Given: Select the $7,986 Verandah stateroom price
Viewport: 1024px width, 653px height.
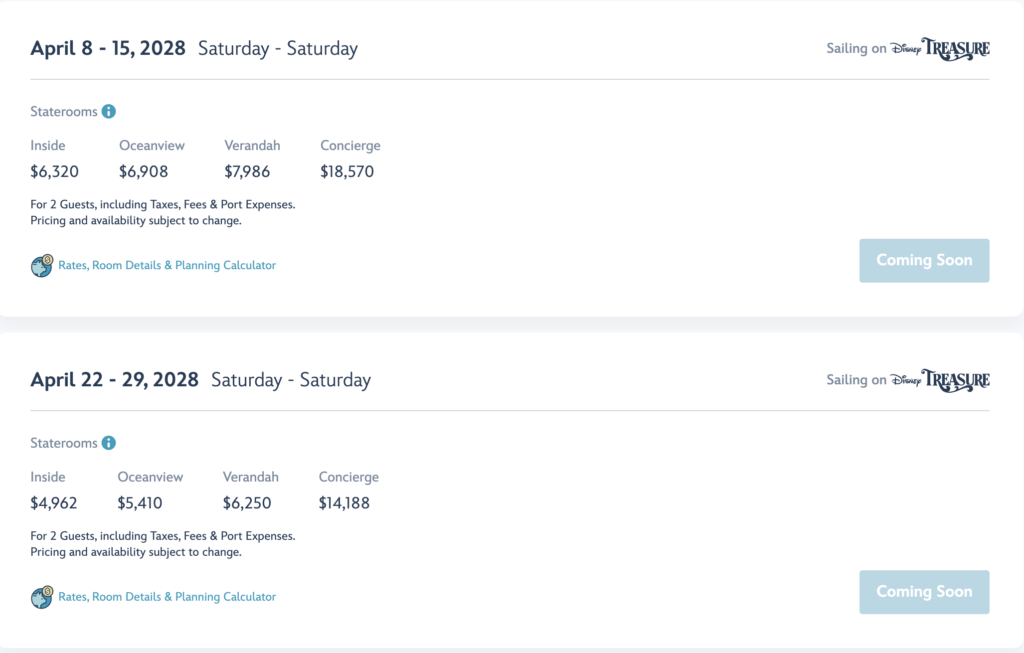Looking at the screenshot, I should point(247,172).
